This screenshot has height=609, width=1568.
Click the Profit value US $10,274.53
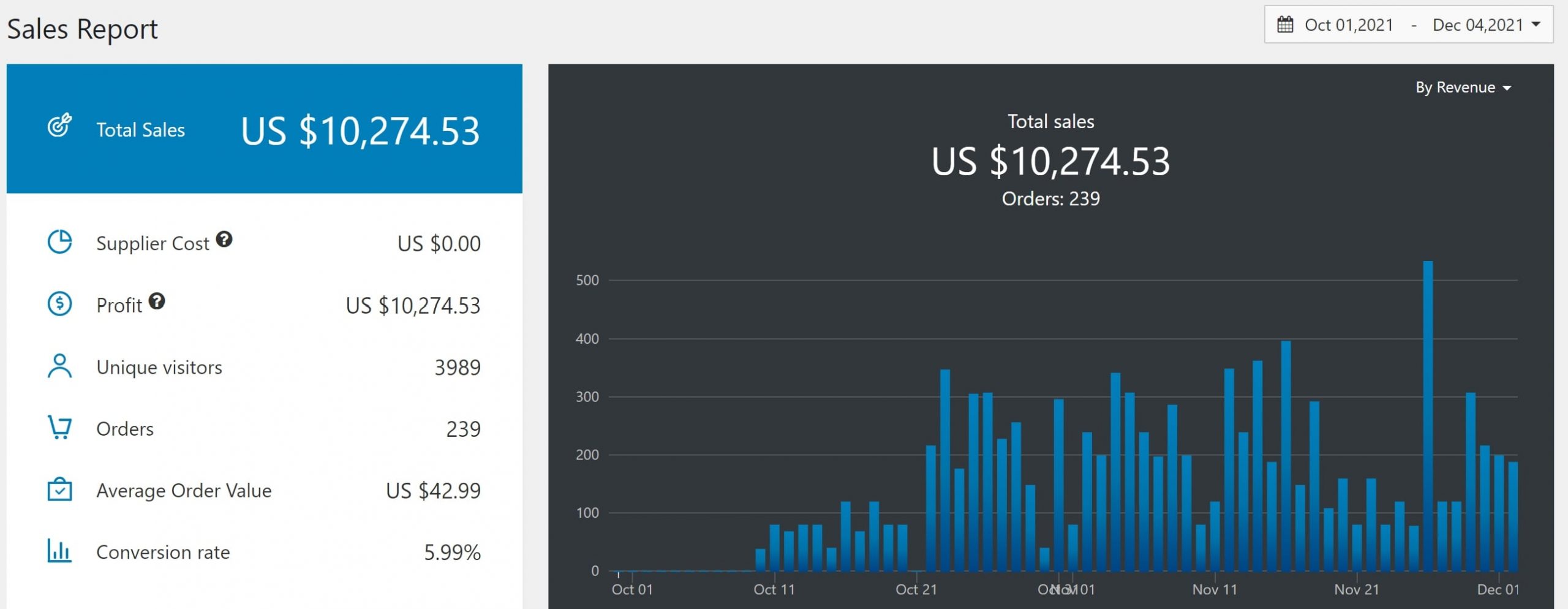(413, 306)
